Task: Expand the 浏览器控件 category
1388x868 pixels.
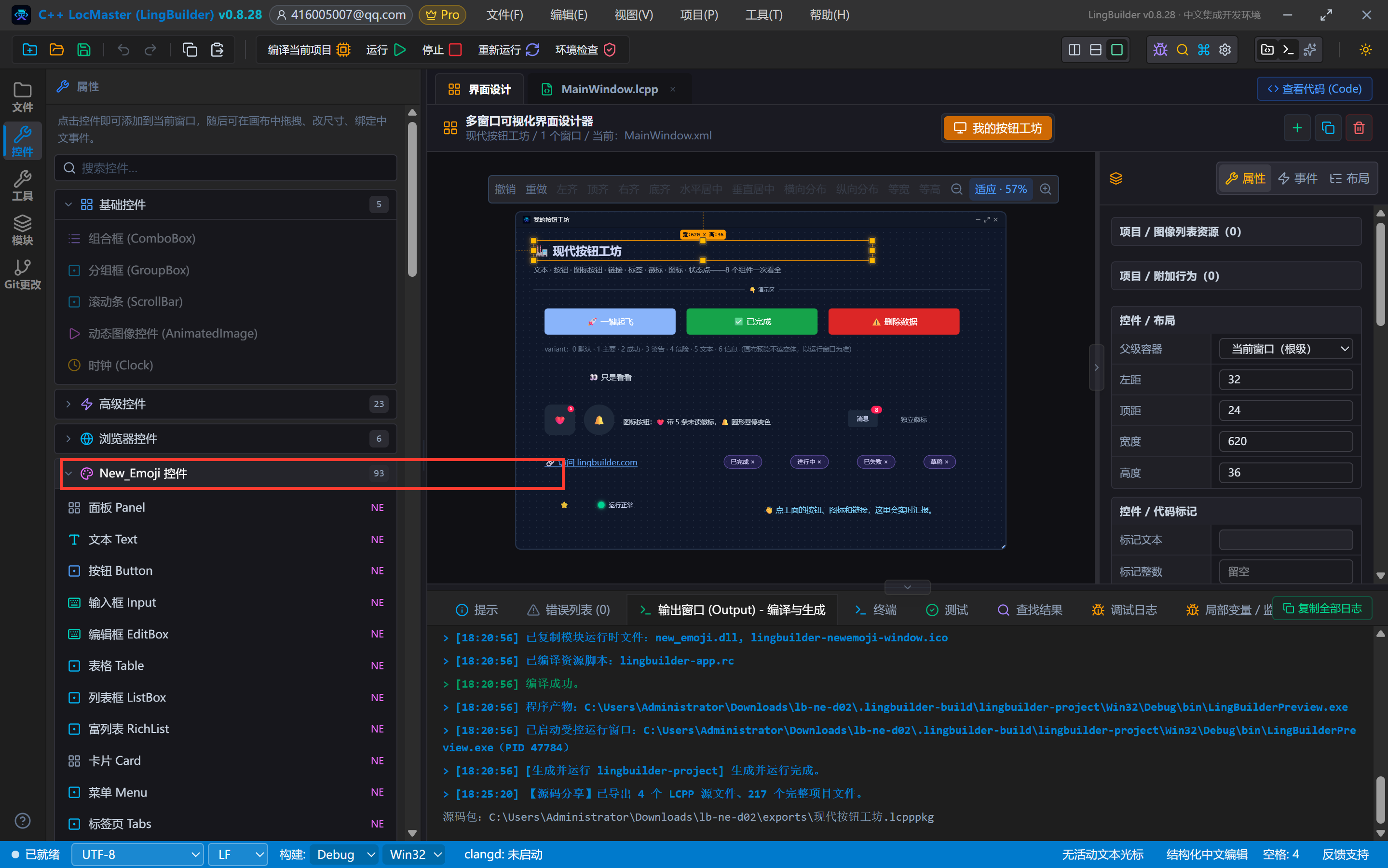Action: (x=225, y=439)
